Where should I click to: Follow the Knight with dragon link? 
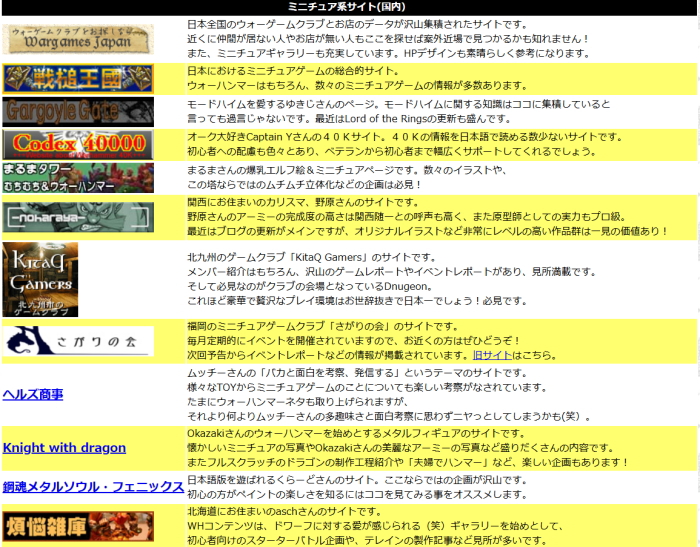click(64, 447)
